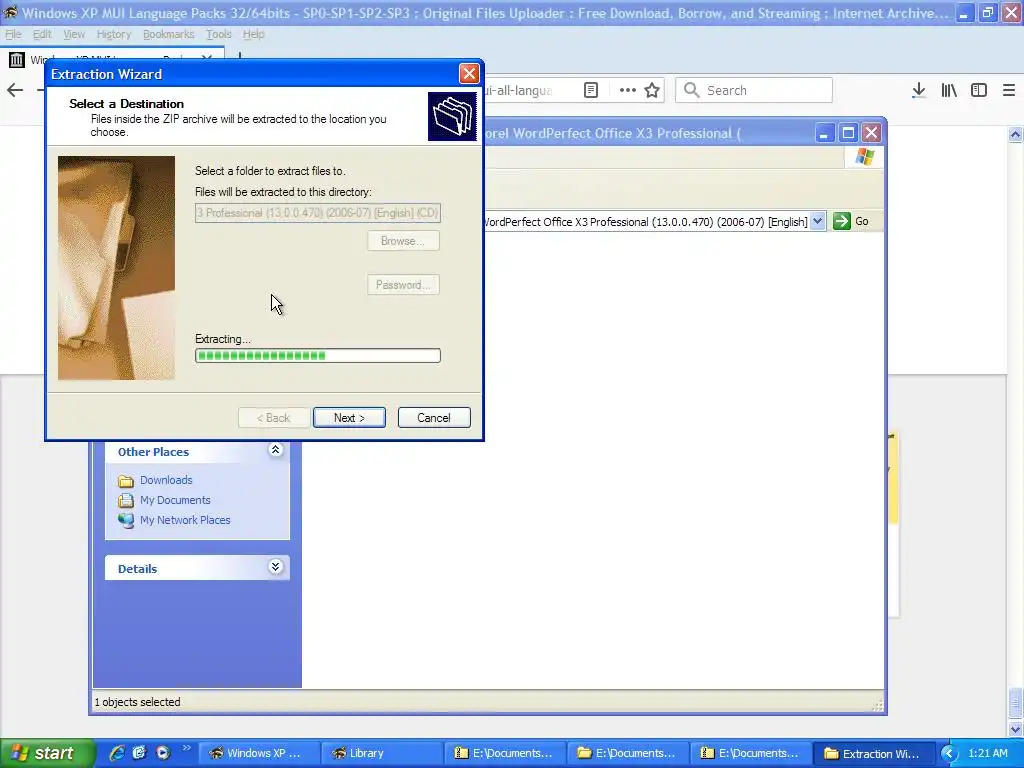This screenshot has height=768, width=1024.
Task: Click the "1 objects selected" status text
Action: click(x=137, y=702)
